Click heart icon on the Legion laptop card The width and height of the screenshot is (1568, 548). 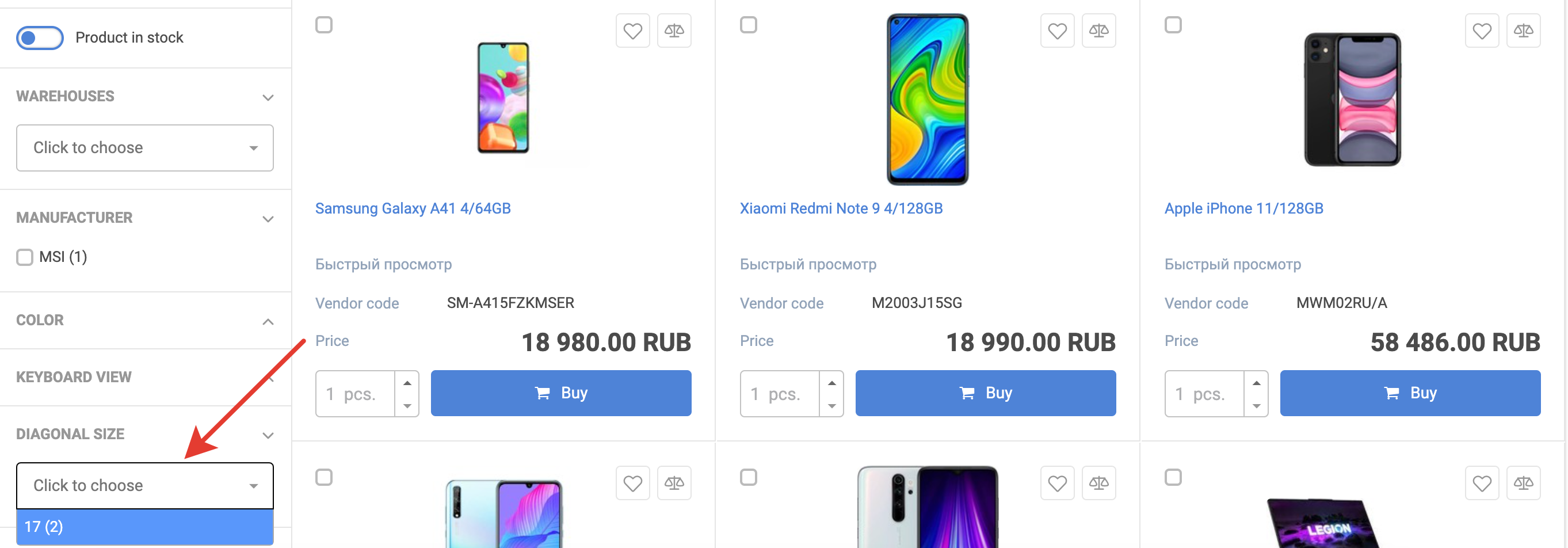pyautogui.click(x=1482, y=483)
